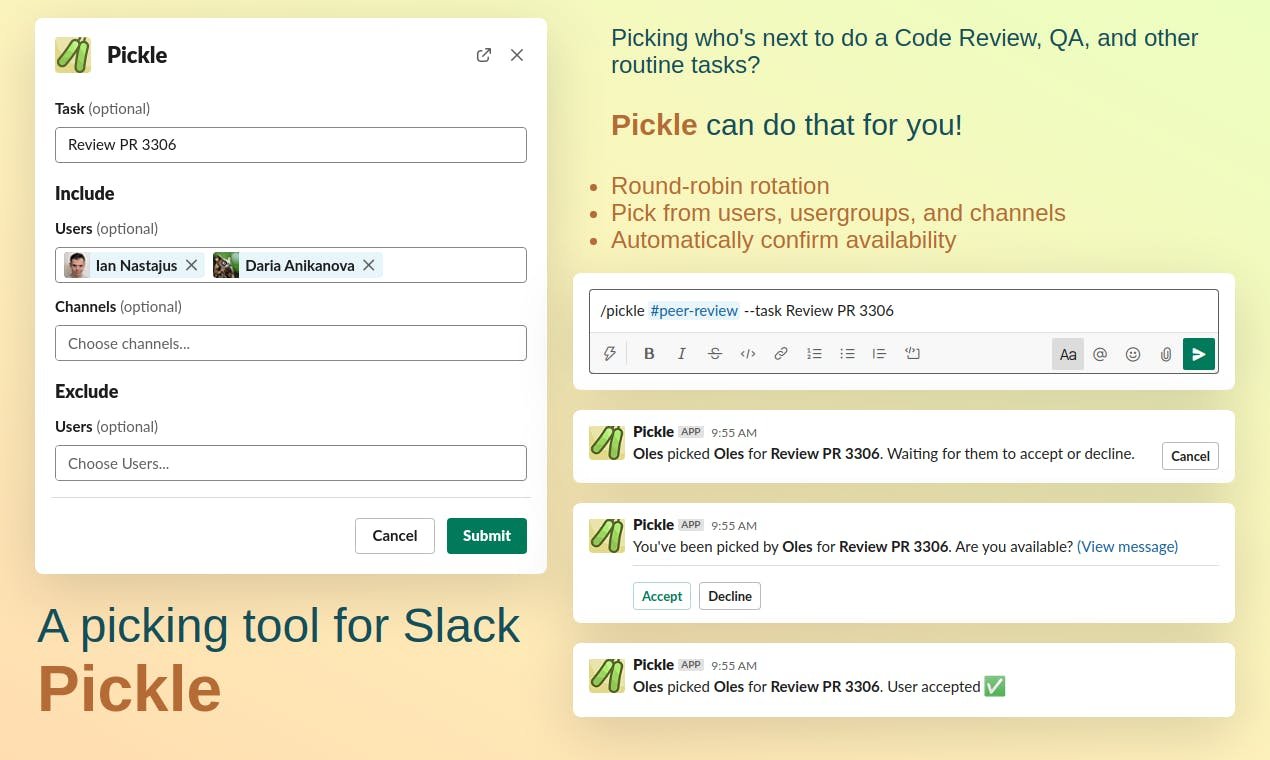The height and width of the screenshot is (760, 1270).
Task: Open the Exclude Choose Users selector
Action: click(291, 463)
